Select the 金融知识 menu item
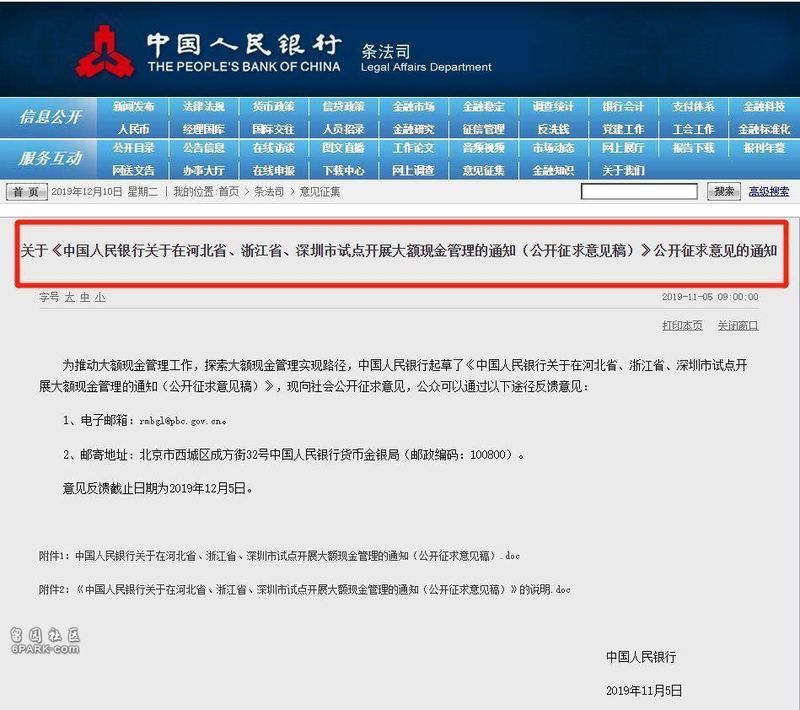This screenshot has height=710, width=800. tap(553, 170)
